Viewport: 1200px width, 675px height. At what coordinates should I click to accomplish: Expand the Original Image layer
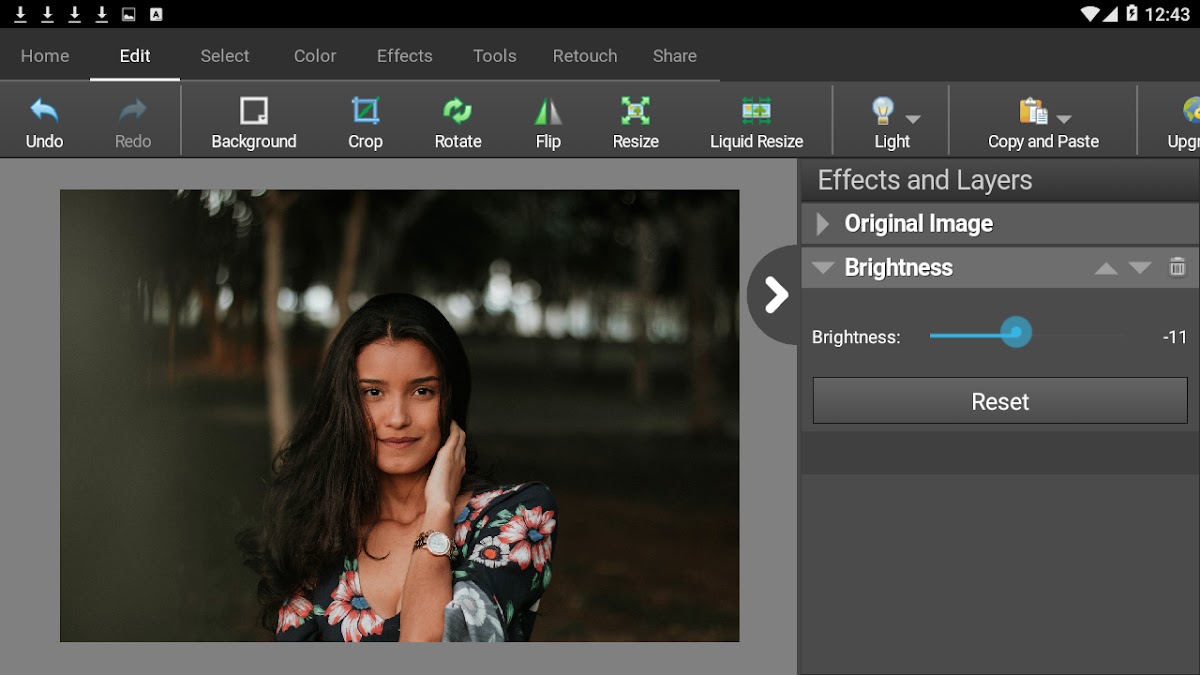(823, 224)
